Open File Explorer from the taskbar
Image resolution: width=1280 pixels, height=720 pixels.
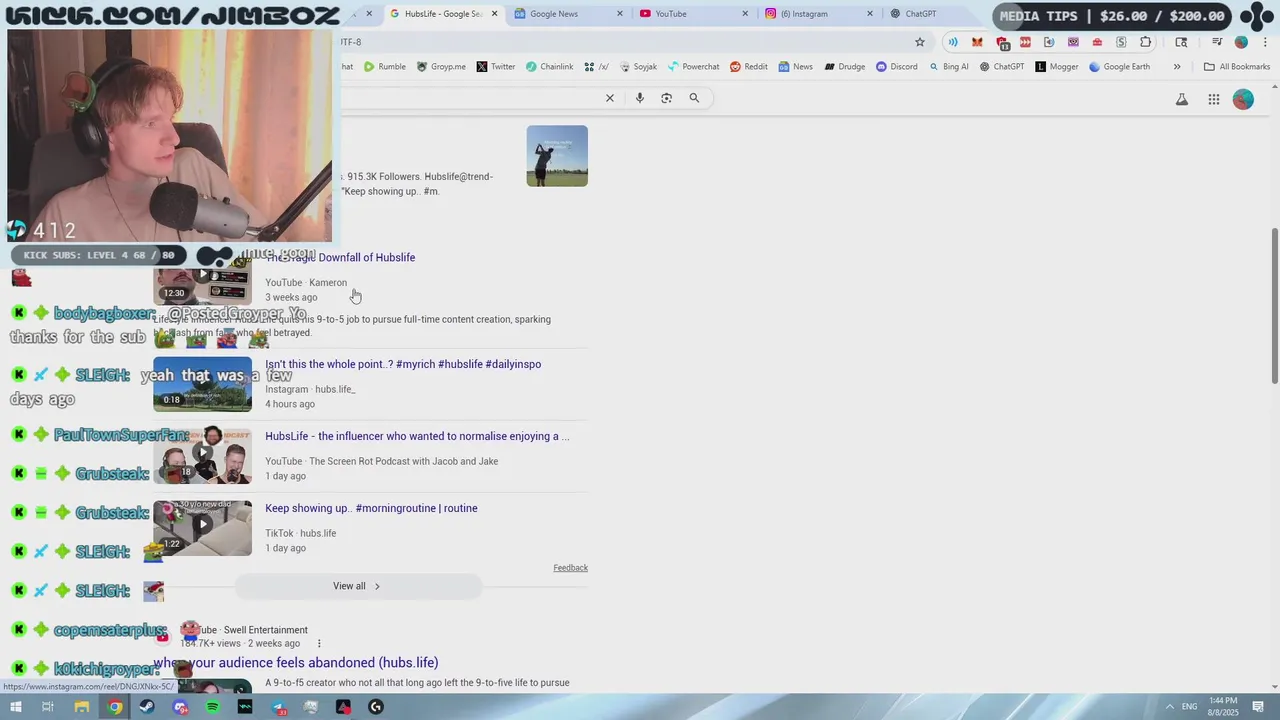tap(82, 707)
